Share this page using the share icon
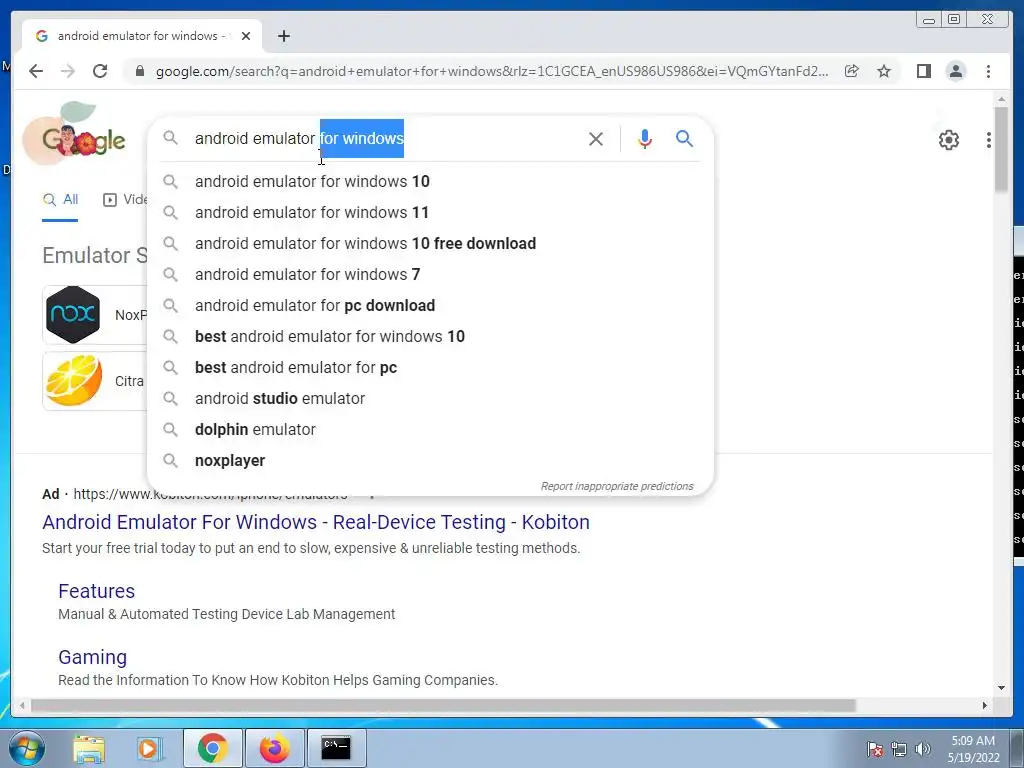 coord(852,71)
